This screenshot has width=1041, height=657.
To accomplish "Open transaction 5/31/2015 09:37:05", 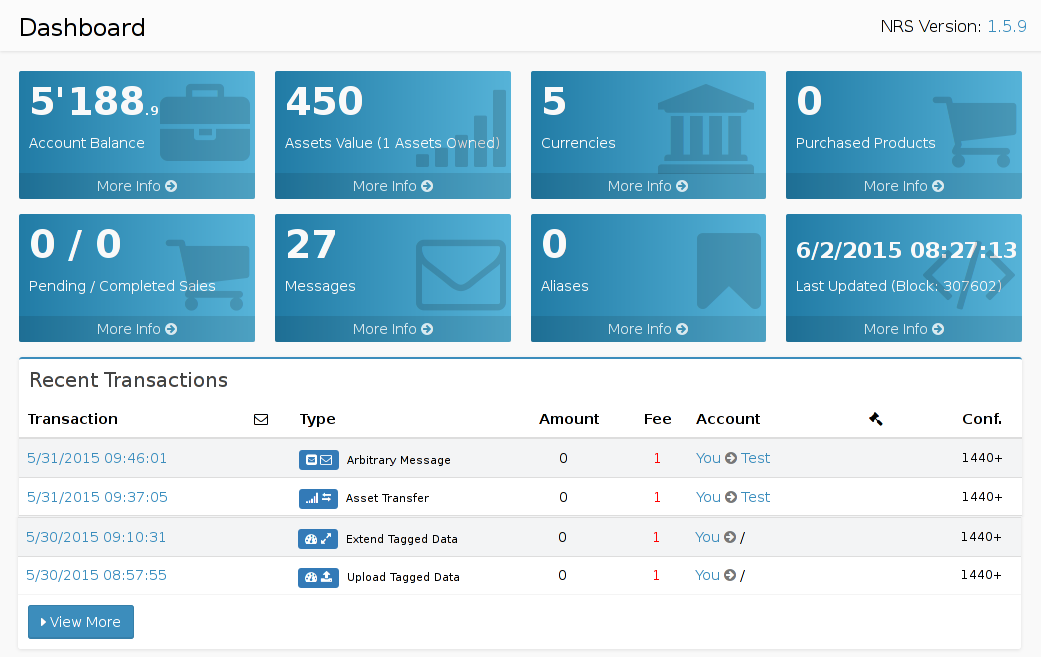I will tap(97, 497).
